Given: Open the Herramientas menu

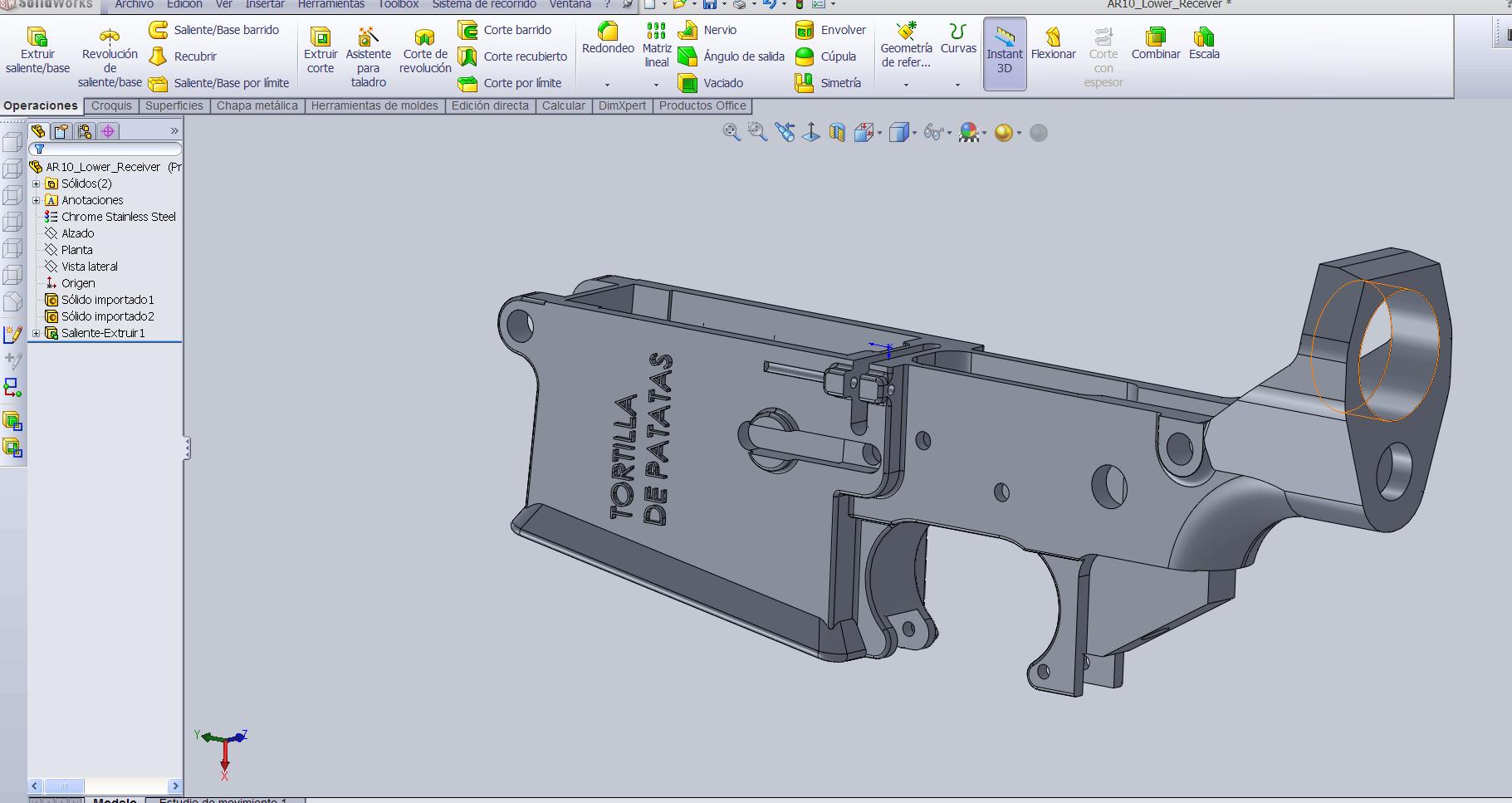Looking at the screenshot, I should coord(330,4).
